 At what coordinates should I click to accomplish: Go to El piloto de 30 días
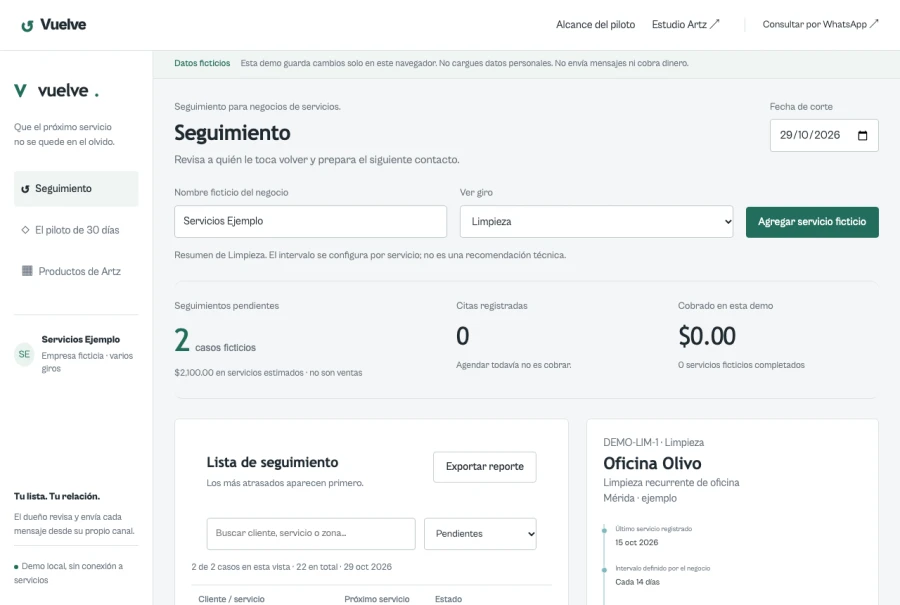[76, 230]
